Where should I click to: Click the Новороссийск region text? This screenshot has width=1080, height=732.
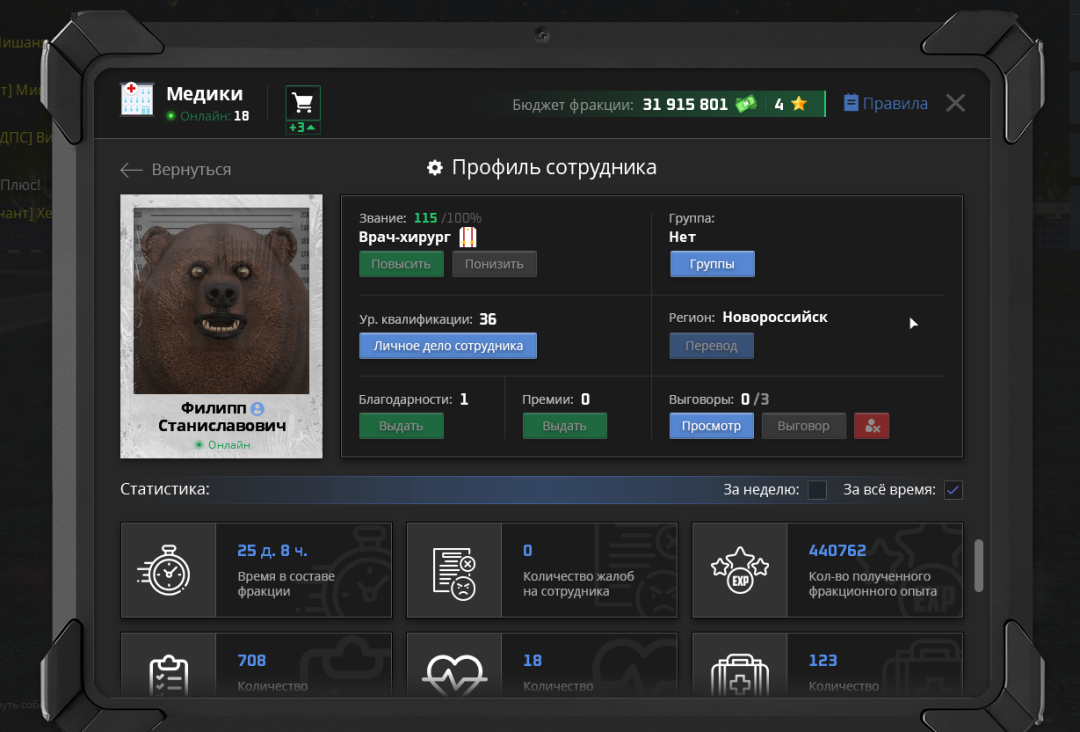(775, 317)
